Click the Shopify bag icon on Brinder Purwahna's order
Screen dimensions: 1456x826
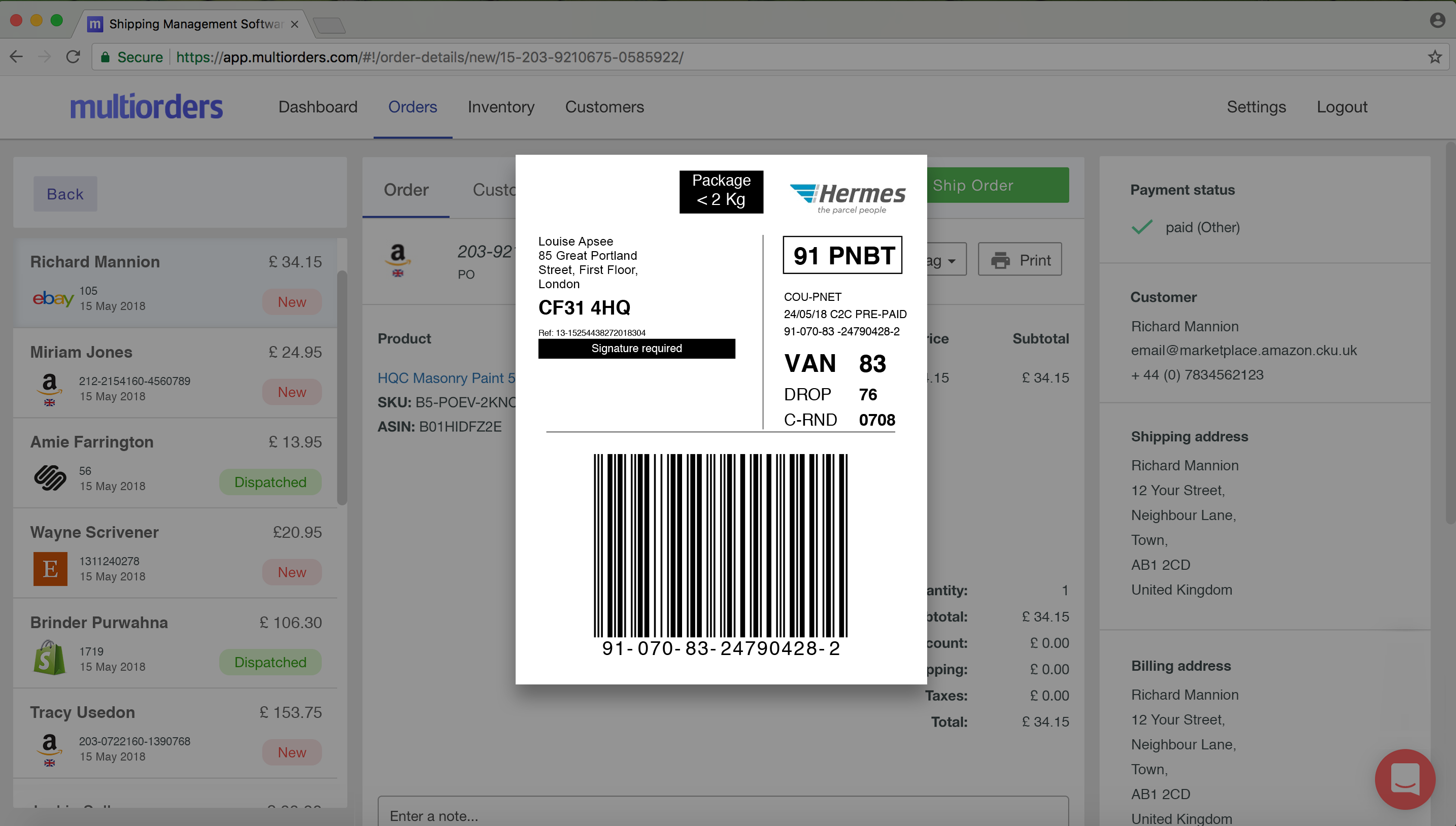click(x=49, y=658)
